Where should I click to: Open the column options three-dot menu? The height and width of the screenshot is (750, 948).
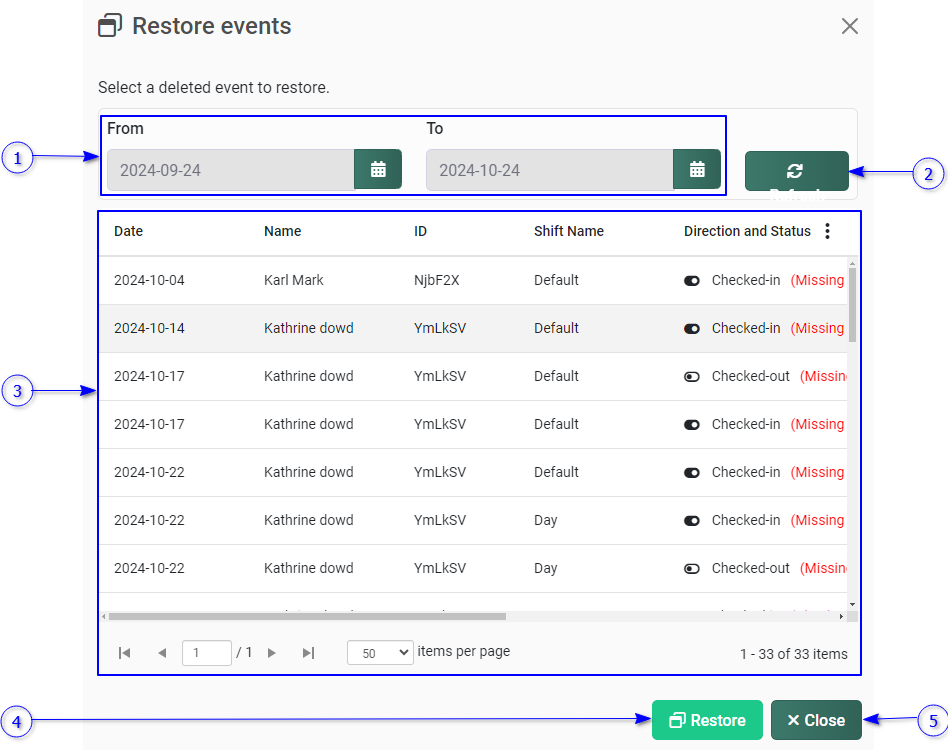pos(827,231)
